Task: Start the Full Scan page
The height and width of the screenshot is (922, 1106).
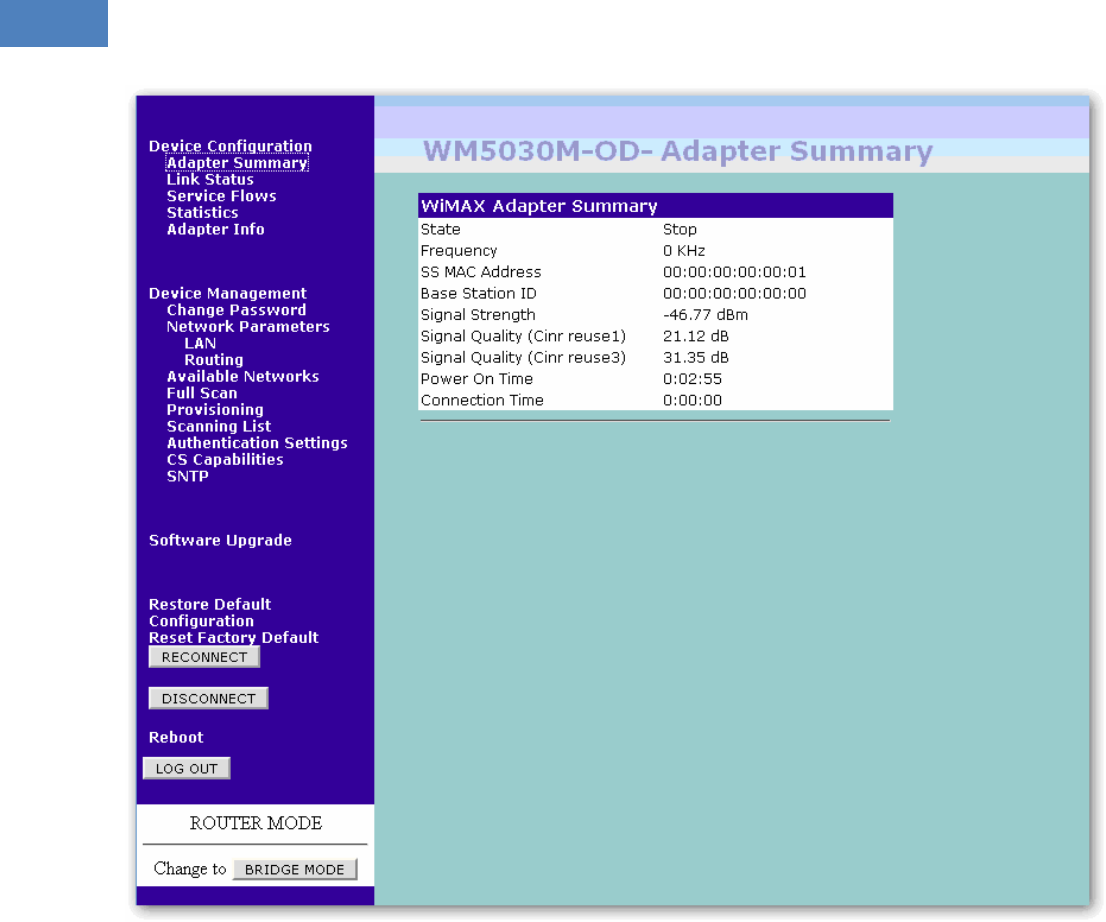Action: [x=202, y=393]
